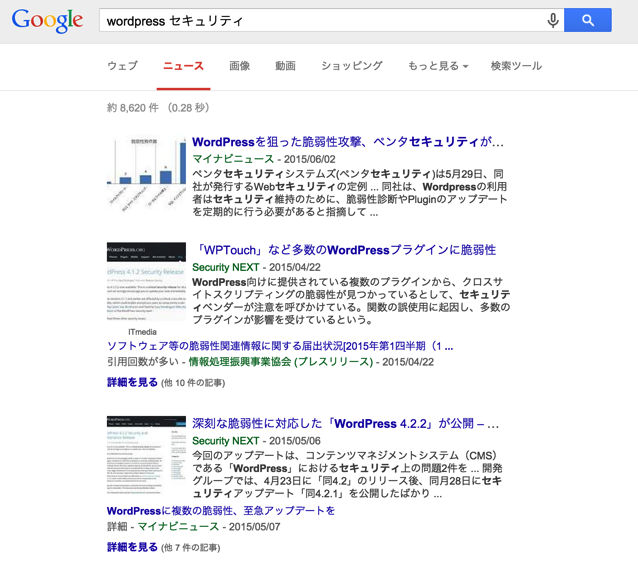This screenshot has height=563, width=638.
Task: Expand the もっと見る dropdown
Action: (x=438, y=65)
